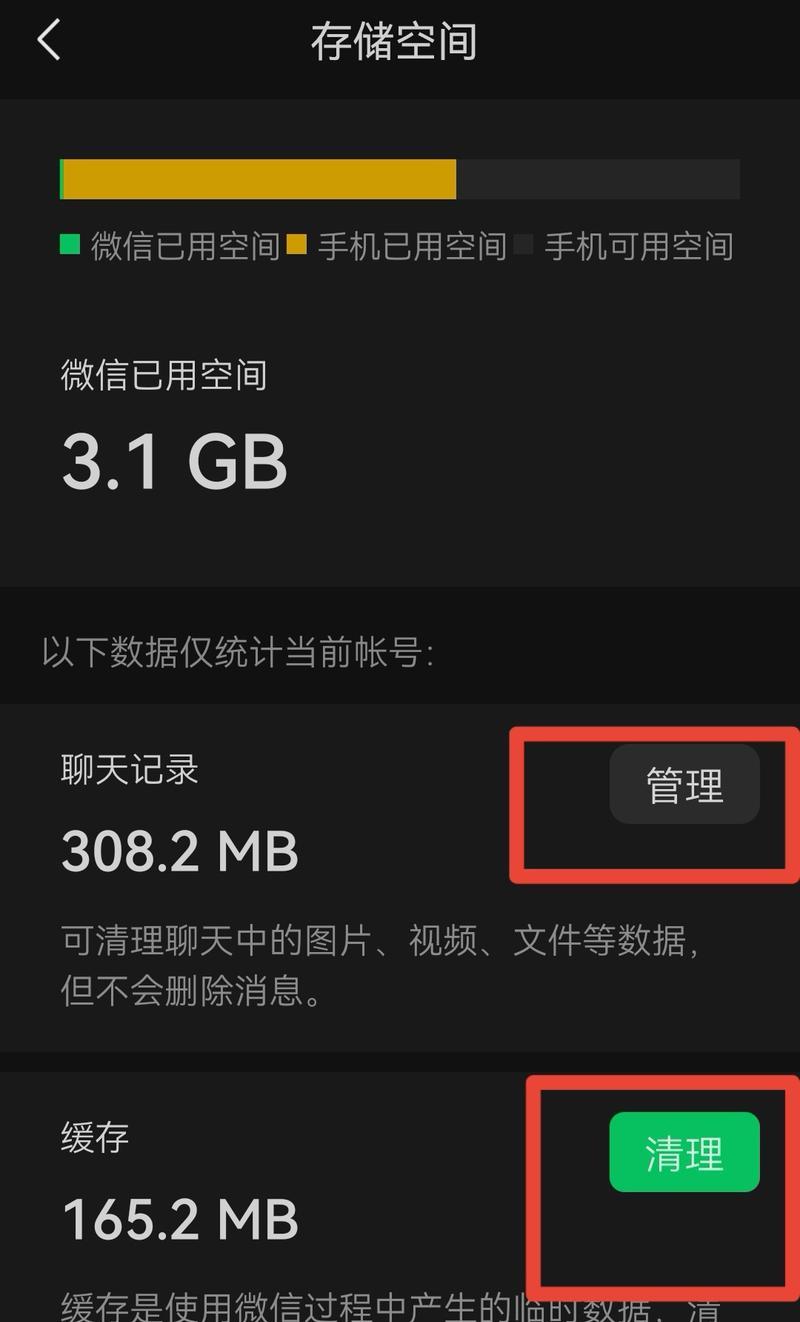The image size is (800, 1322).
Task: Click the yellow 手机已用空间 legend square
Action: (x=296, y=244)
